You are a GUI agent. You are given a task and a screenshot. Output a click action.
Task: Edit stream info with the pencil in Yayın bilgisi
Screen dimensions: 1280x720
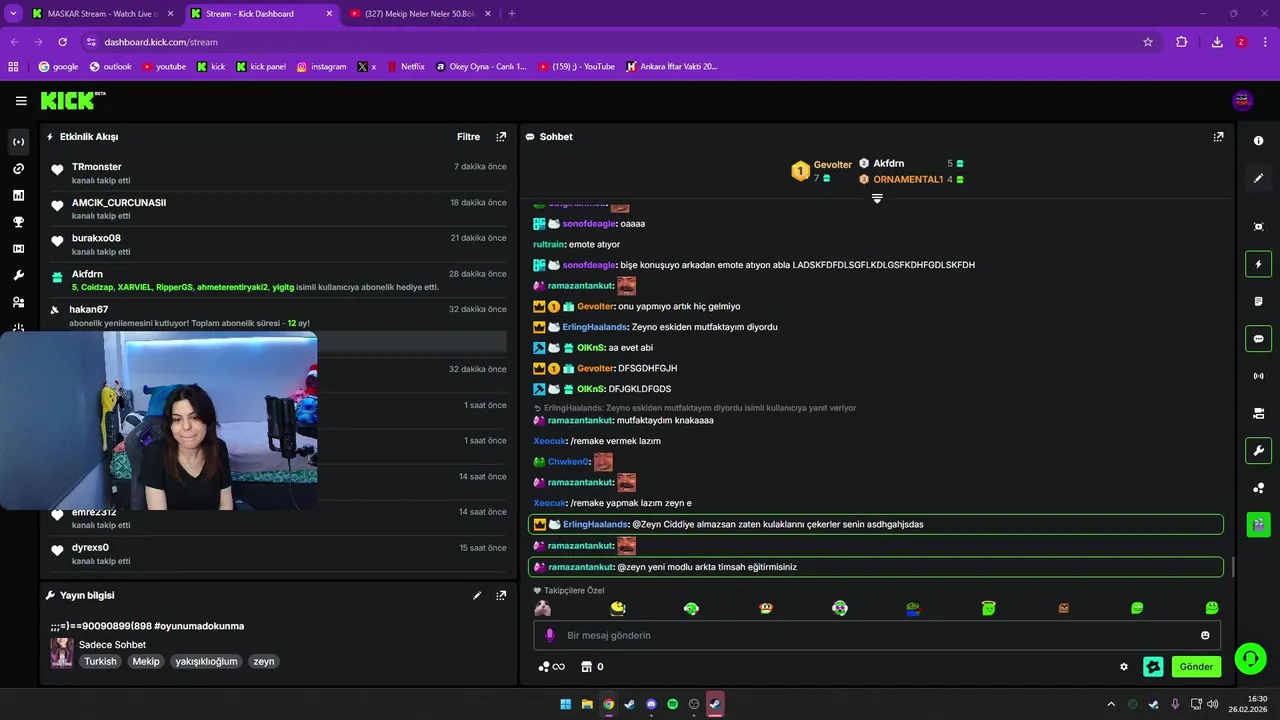[x=477, y=595]
